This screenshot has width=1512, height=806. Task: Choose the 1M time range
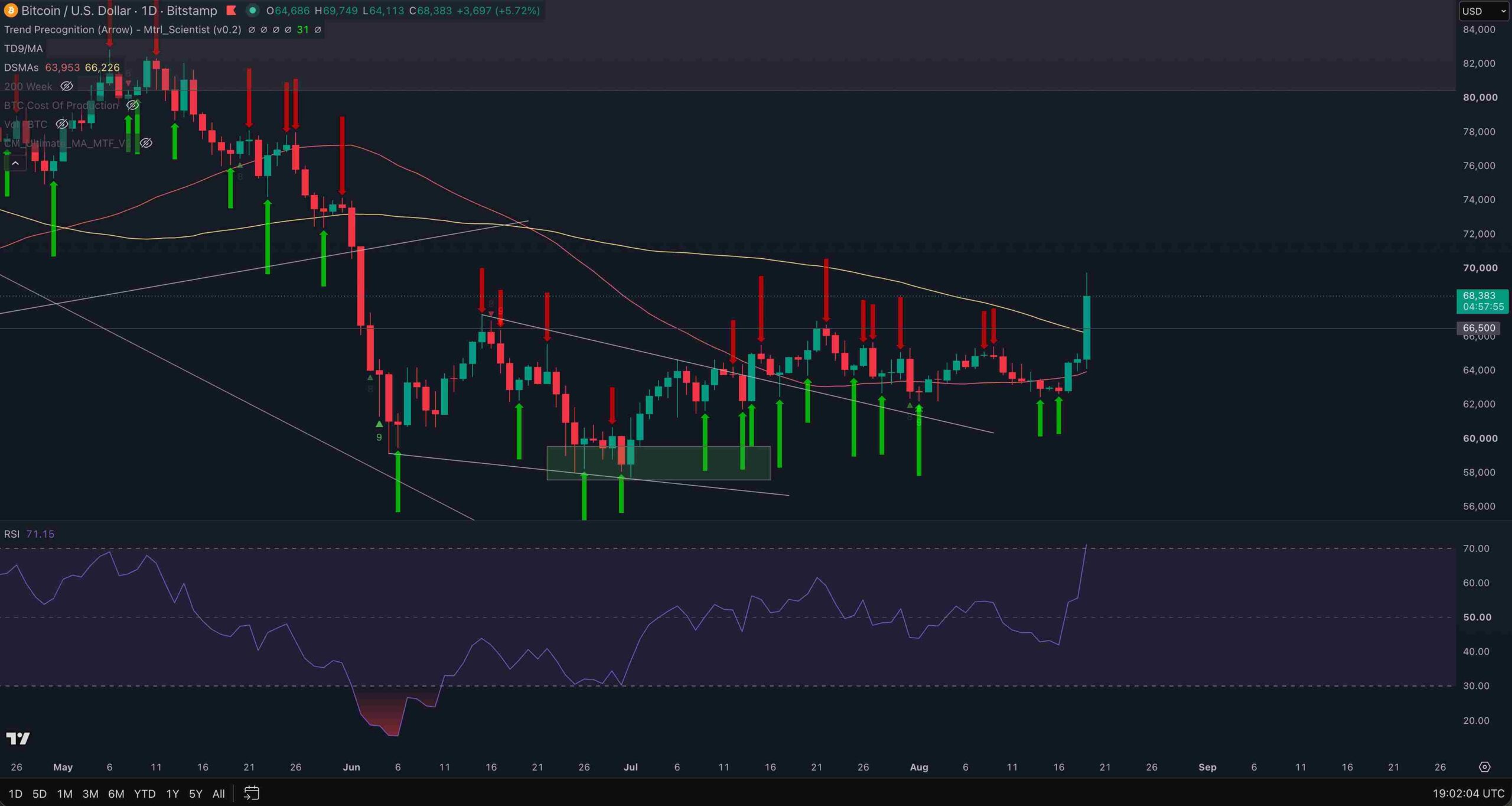click(x=64, y=794)
